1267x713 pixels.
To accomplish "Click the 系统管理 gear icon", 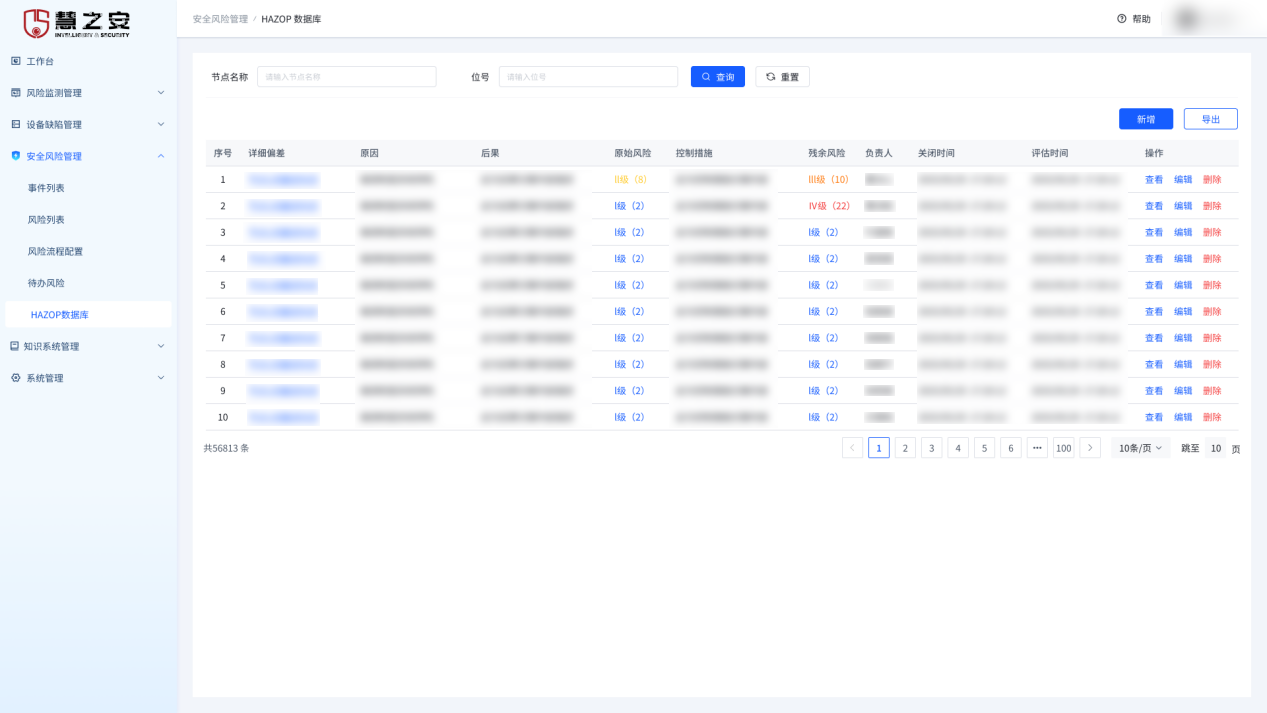I will 16,378.
